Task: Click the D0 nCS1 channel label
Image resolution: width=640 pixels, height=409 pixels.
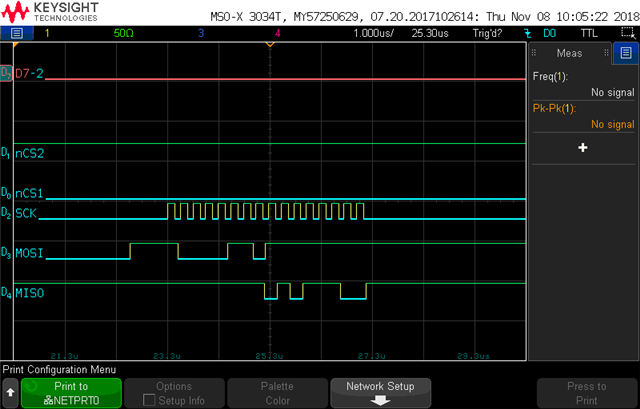Action: (22, 193)
